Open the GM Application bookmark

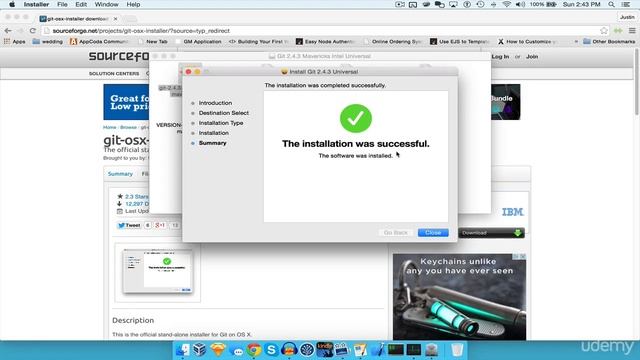pos(198,42)
